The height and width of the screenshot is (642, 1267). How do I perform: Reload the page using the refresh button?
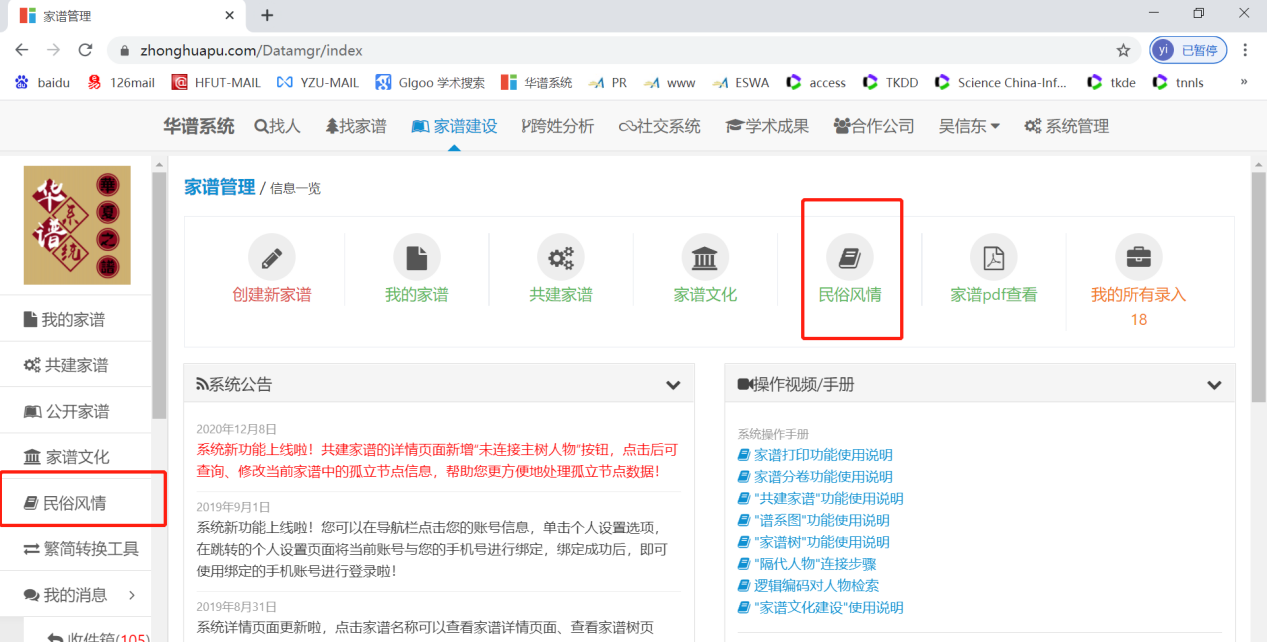[x=86, y=50]
